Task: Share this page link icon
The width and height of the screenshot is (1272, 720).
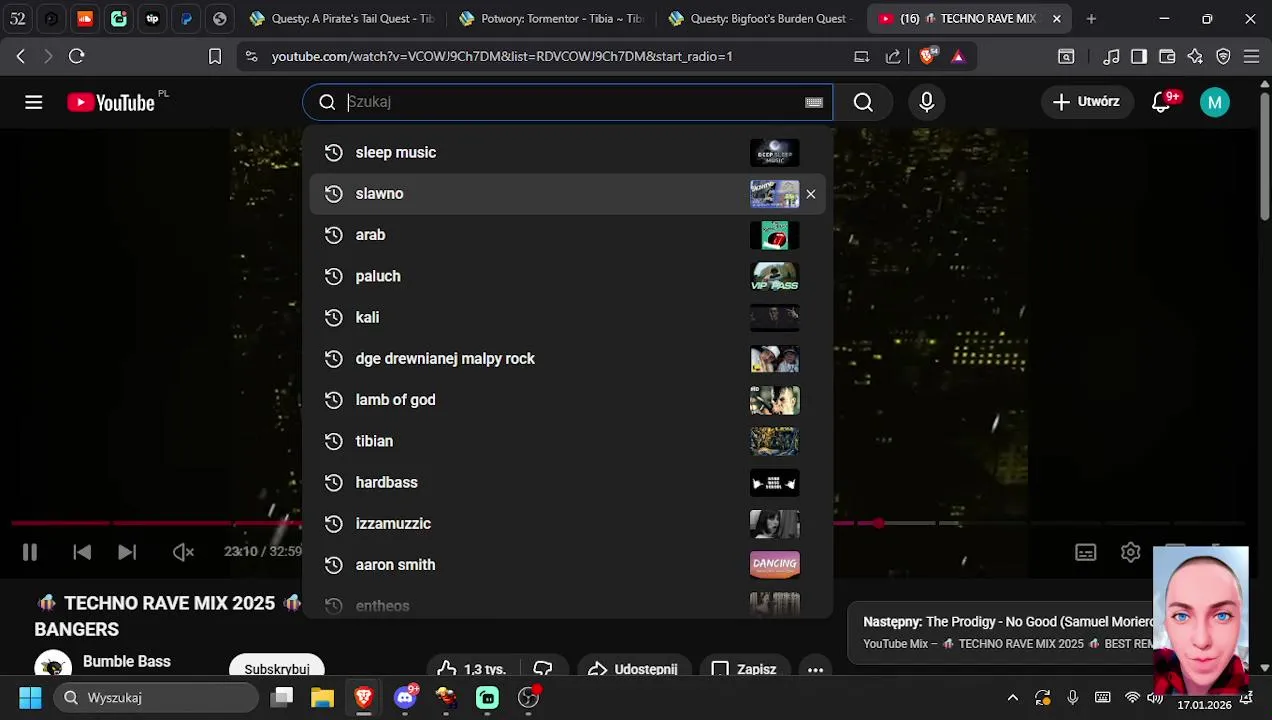Action: [x=893, y=57]
